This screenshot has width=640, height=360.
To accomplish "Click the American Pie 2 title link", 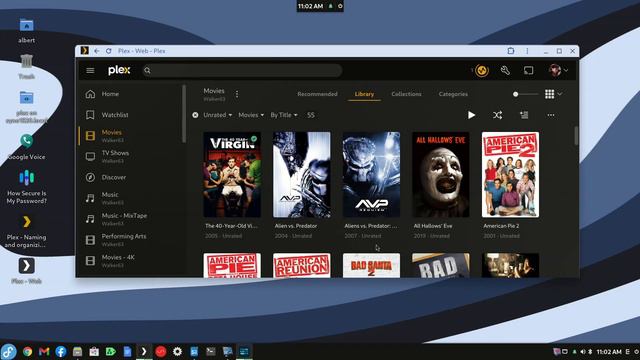I will (501, 226).
